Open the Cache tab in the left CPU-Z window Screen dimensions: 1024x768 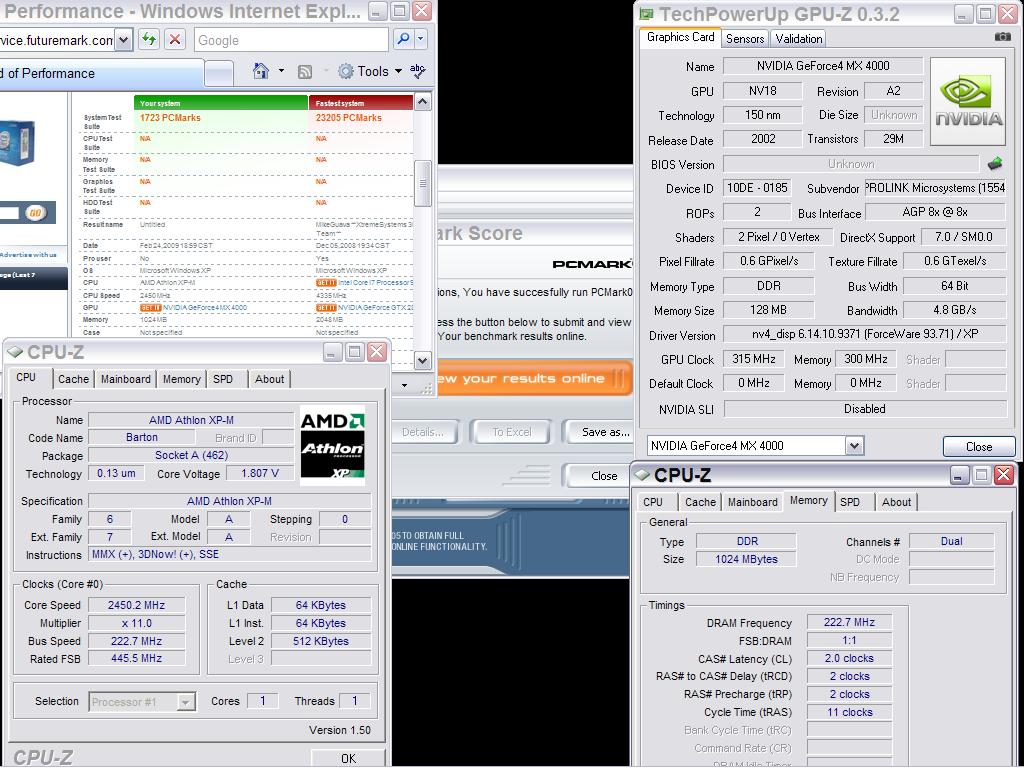(x=73, y=379)
